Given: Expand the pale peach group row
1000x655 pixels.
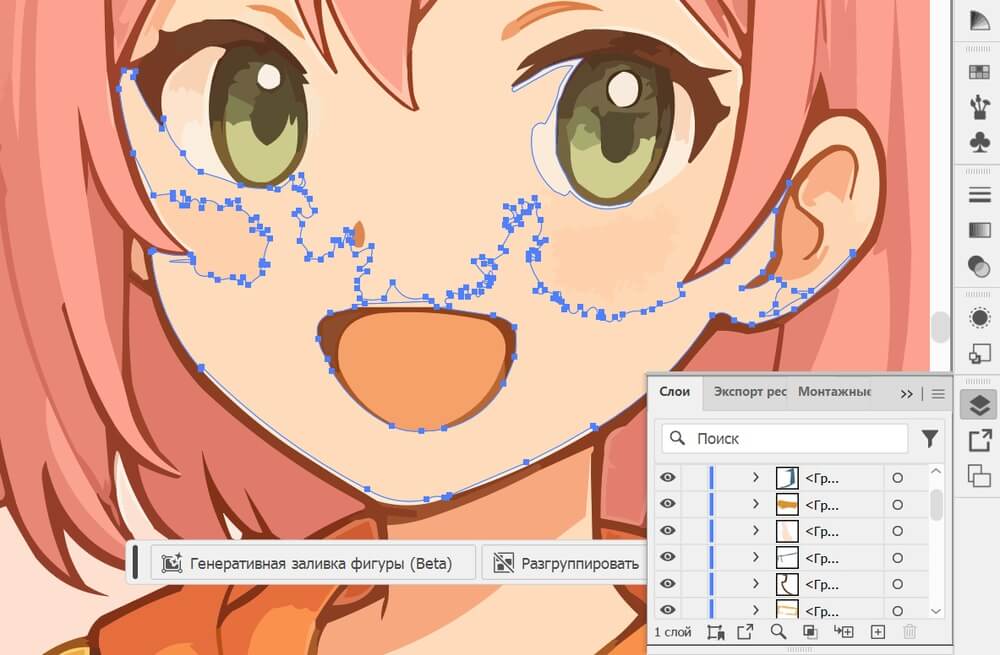Looking at the screenshot, I should coord(756,531).
